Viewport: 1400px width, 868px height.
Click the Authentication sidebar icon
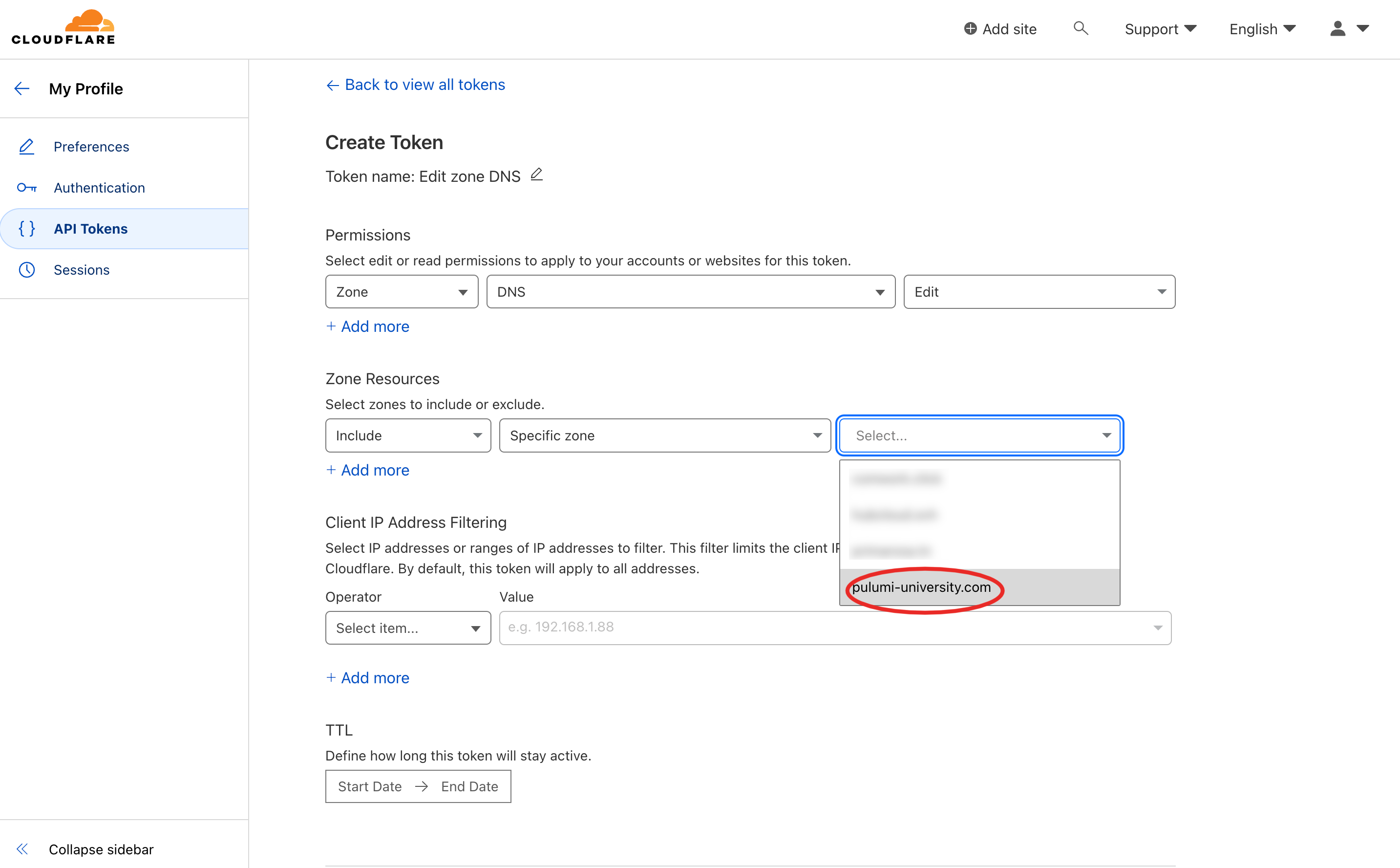[27, 186]
